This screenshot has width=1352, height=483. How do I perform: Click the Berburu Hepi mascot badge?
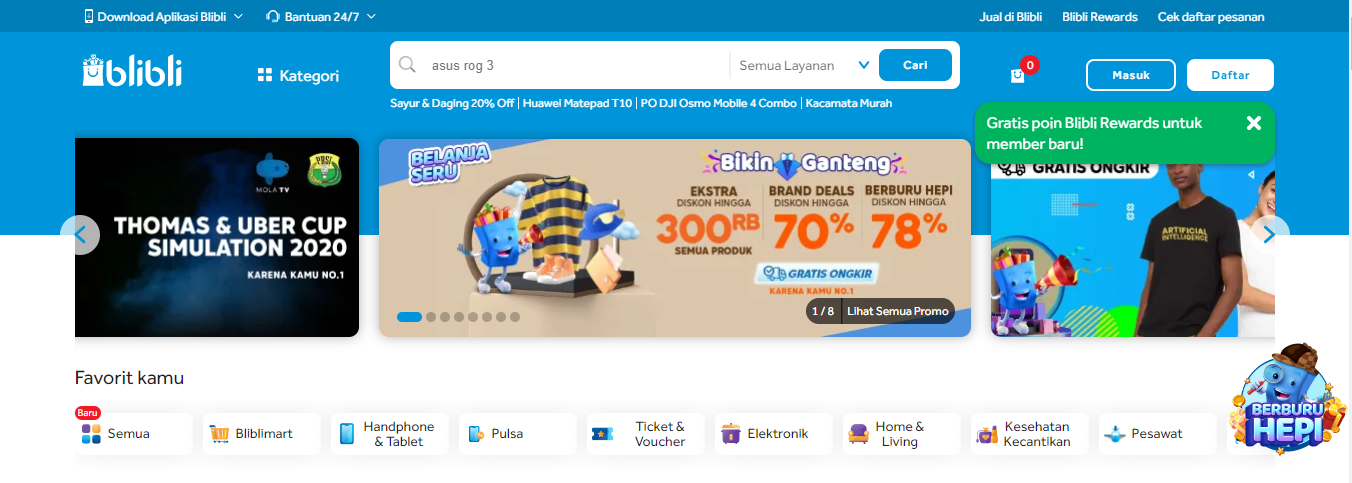[1281, 400]
